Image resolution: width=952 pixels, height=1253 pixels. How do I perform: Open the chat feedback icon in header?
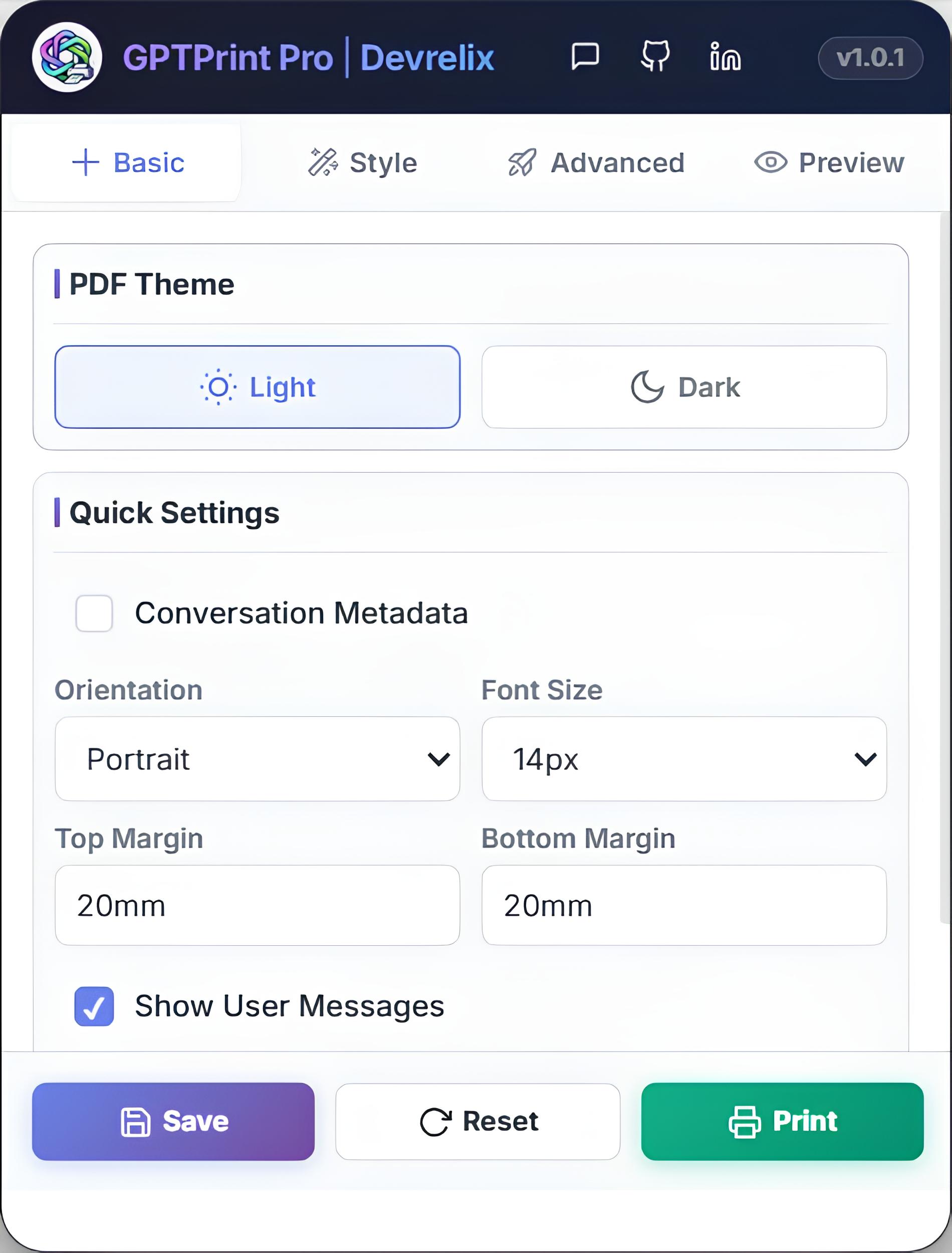(x=585, y=57)
